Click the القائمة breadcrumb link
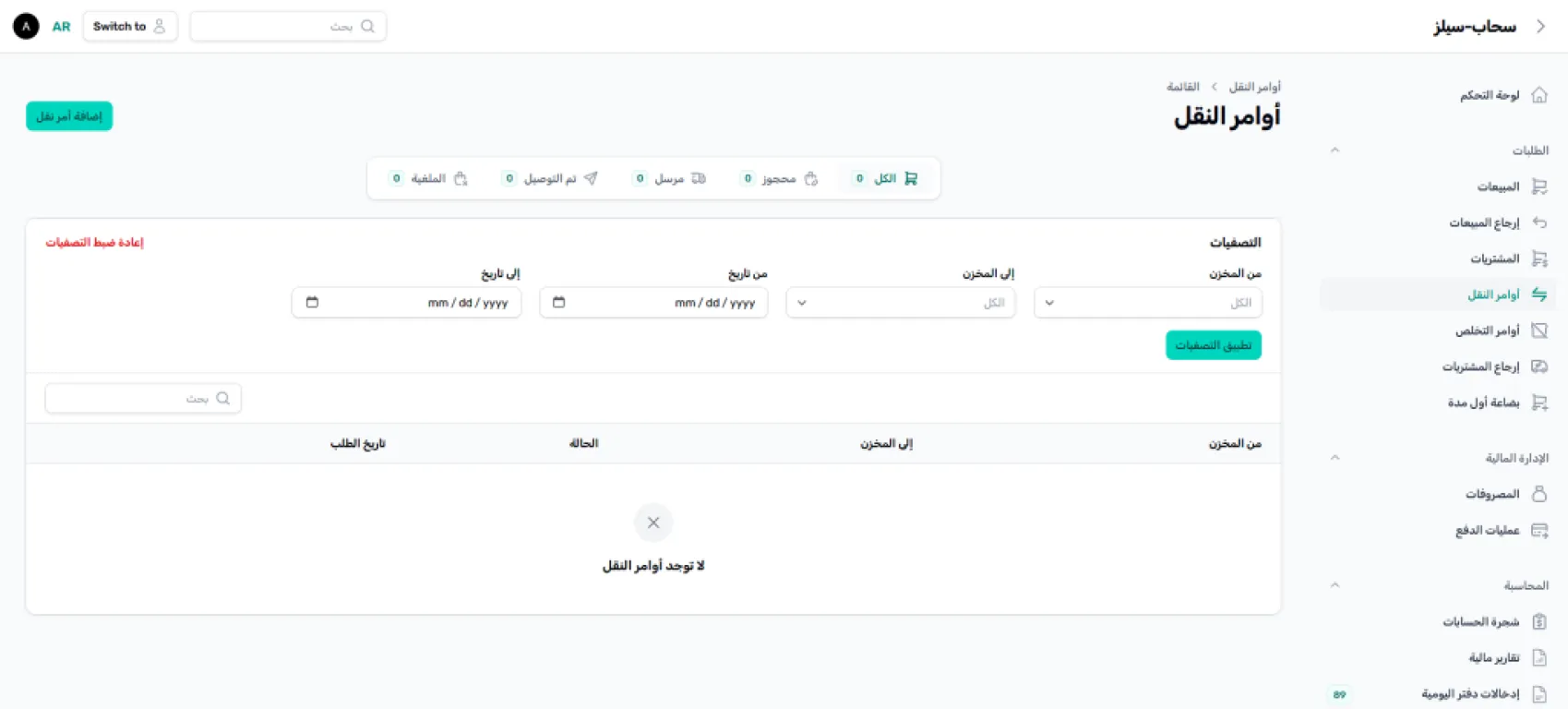The height and width of the screenshot is (709, 1568). pyautogui.click(x=1183, y=87)
